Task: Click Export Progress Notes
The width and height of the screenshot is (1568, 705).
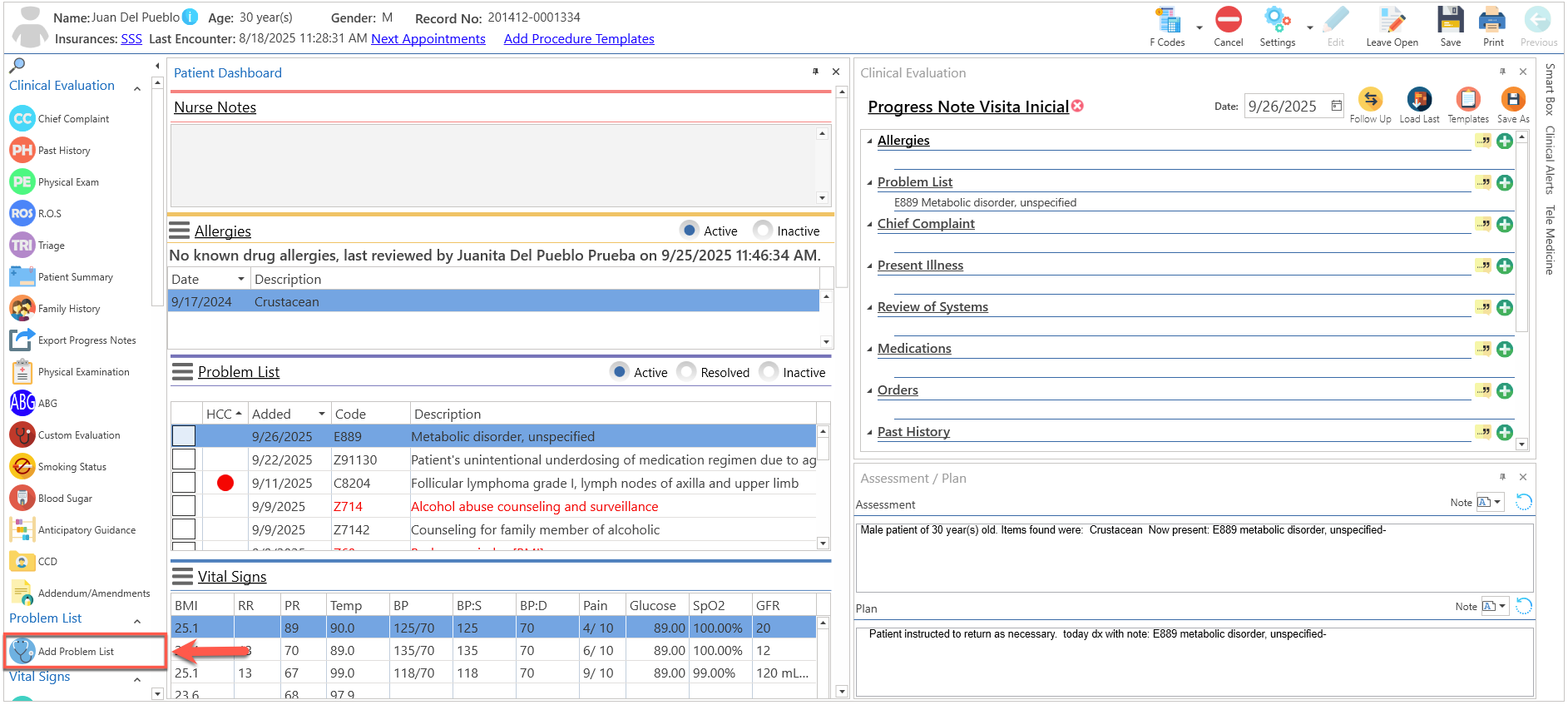Action: [73, 340]
